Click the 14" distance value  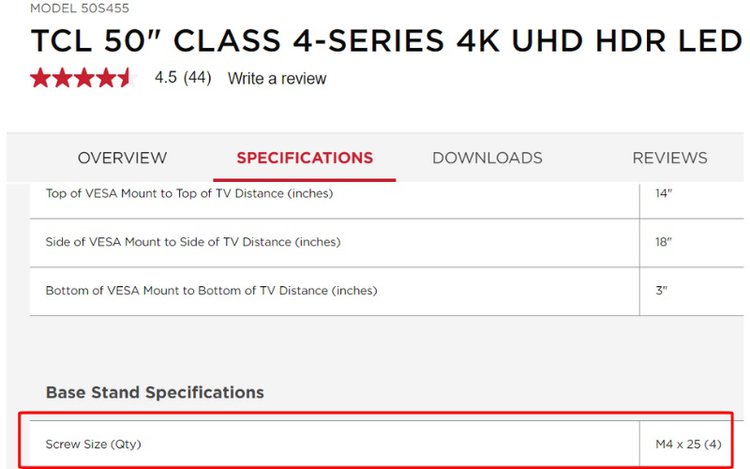pyautogui.click(x=663, y=194)
